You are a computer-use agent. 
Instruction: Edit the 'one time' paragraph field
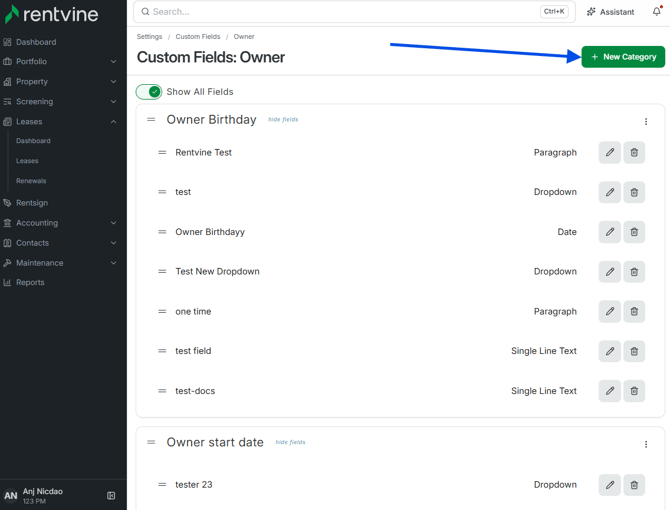609,311
